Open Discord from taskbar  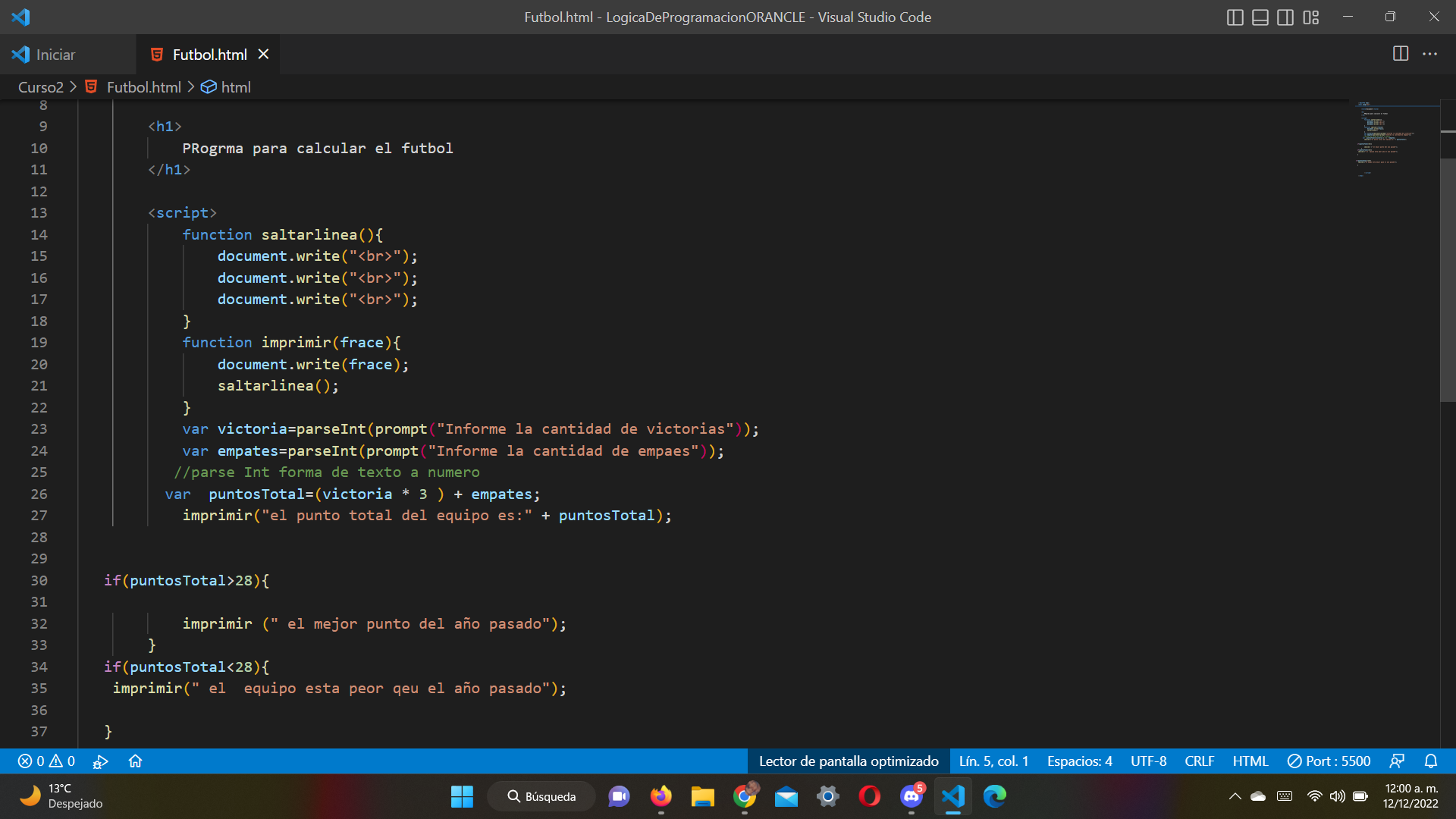(x=912, y=796)
